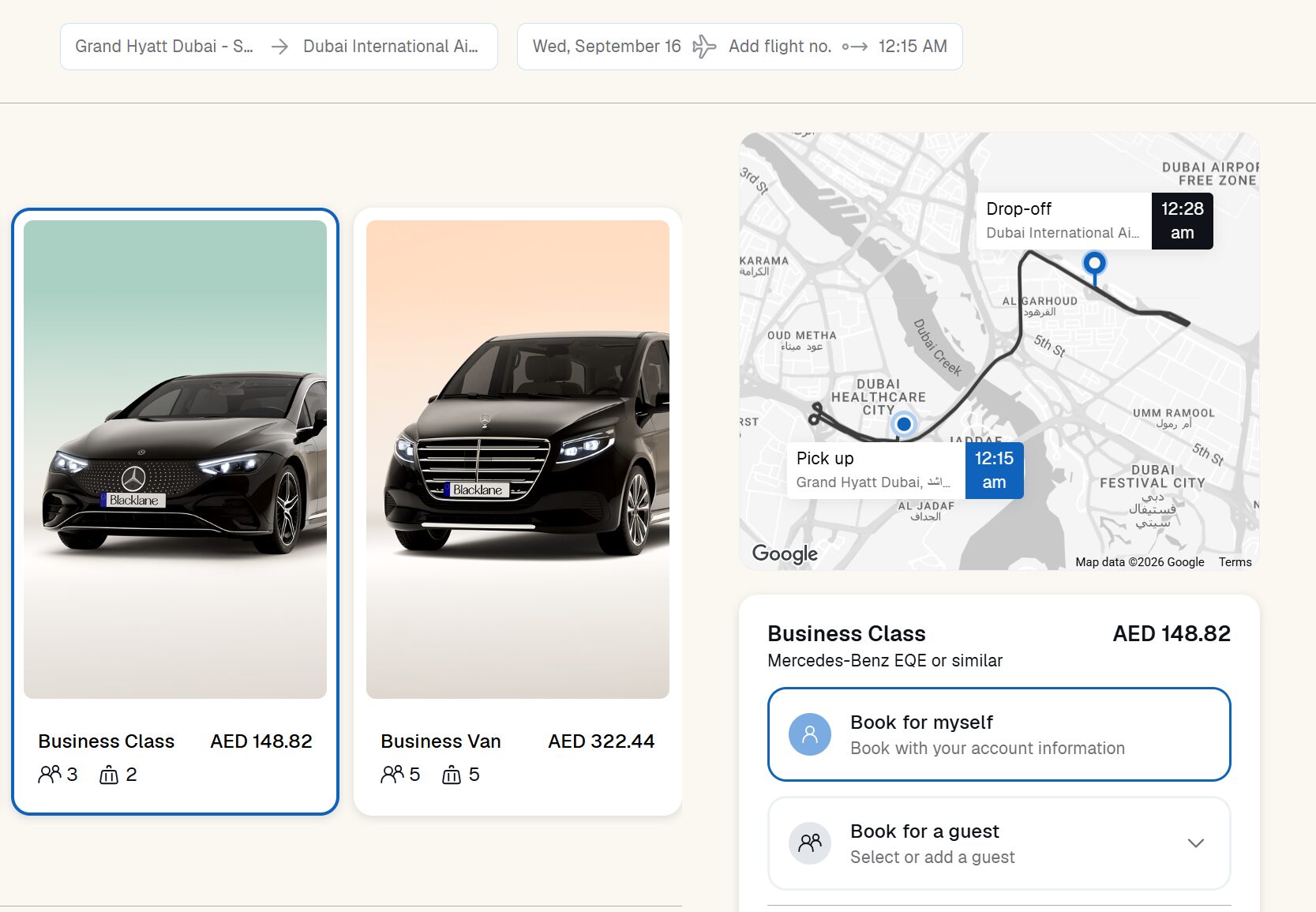The image size is (1316, 912).
Task: Change the 12:15 AM pickup time
Action: click(x=913, y=47)
